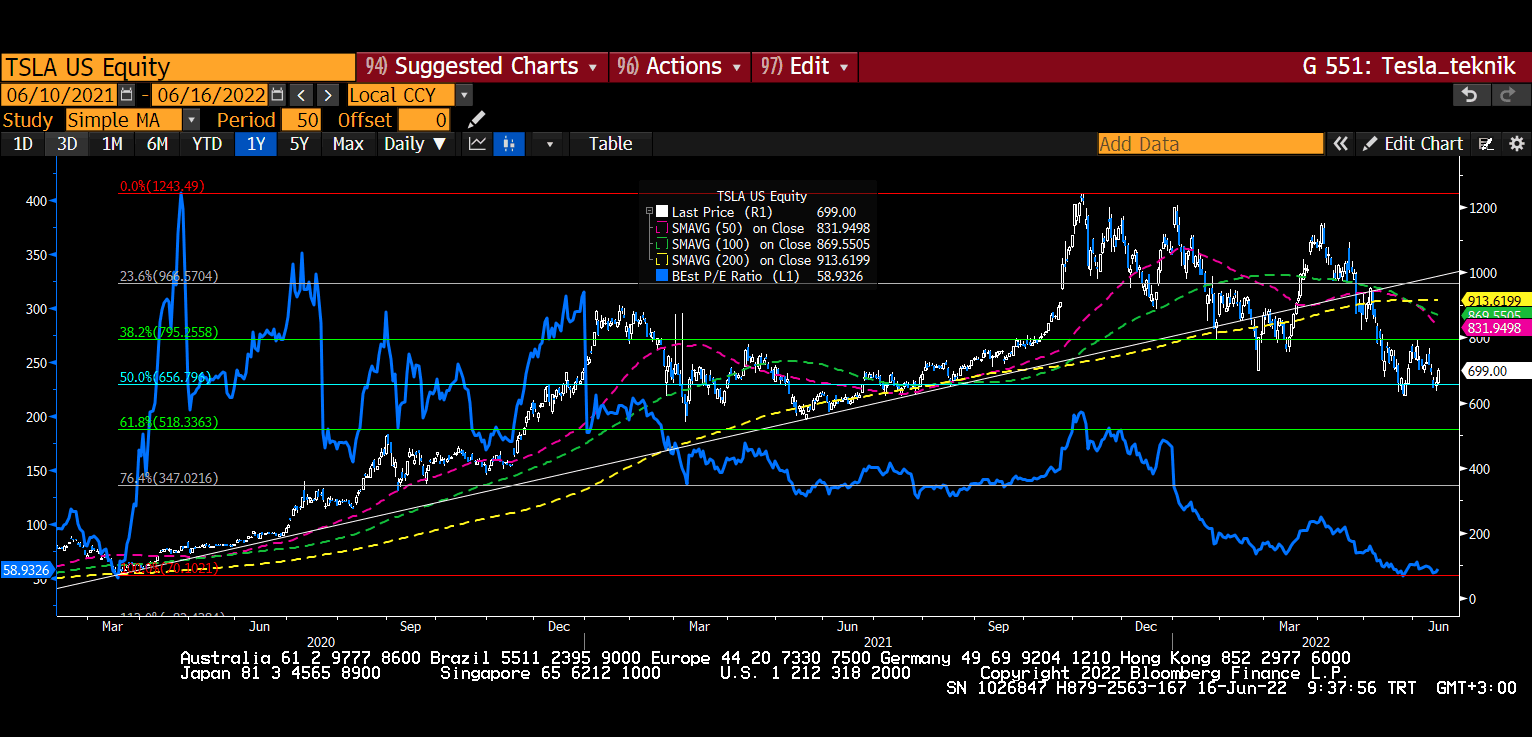The height and width of the screenshot is (737, 1532).
Task: Open the Edit menu
Action: pyautogui.click(x=805, y=67)
